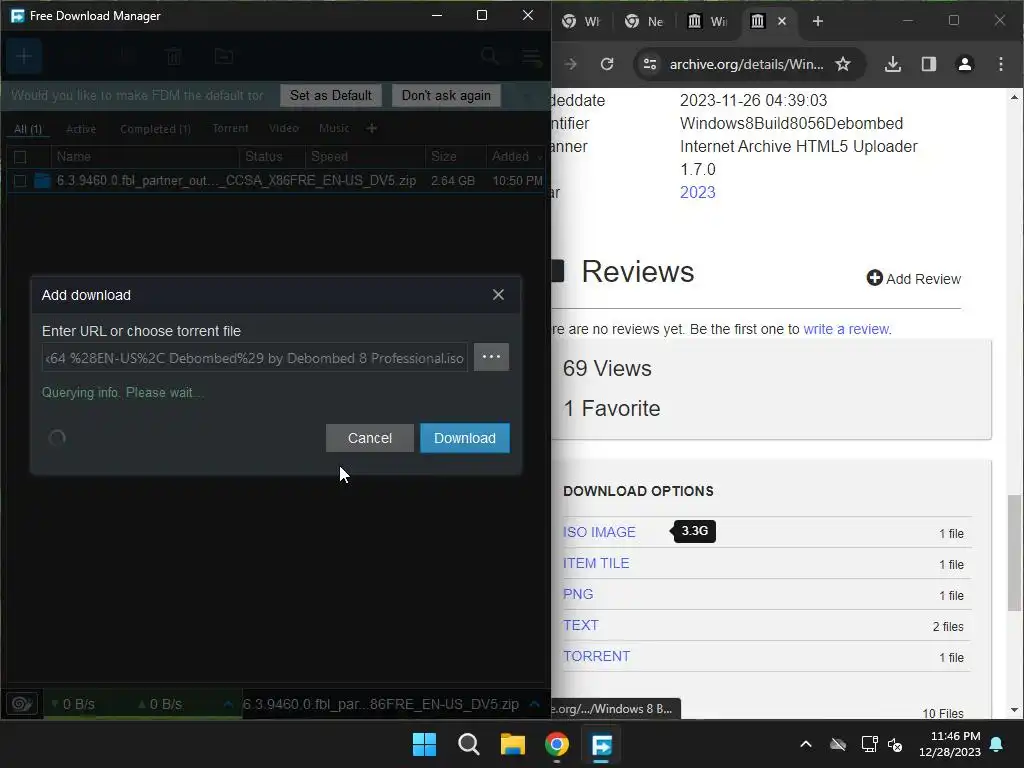Open the TORRENT download option
The height and width of the screenshot is (768, 1024).
point(597,656)
